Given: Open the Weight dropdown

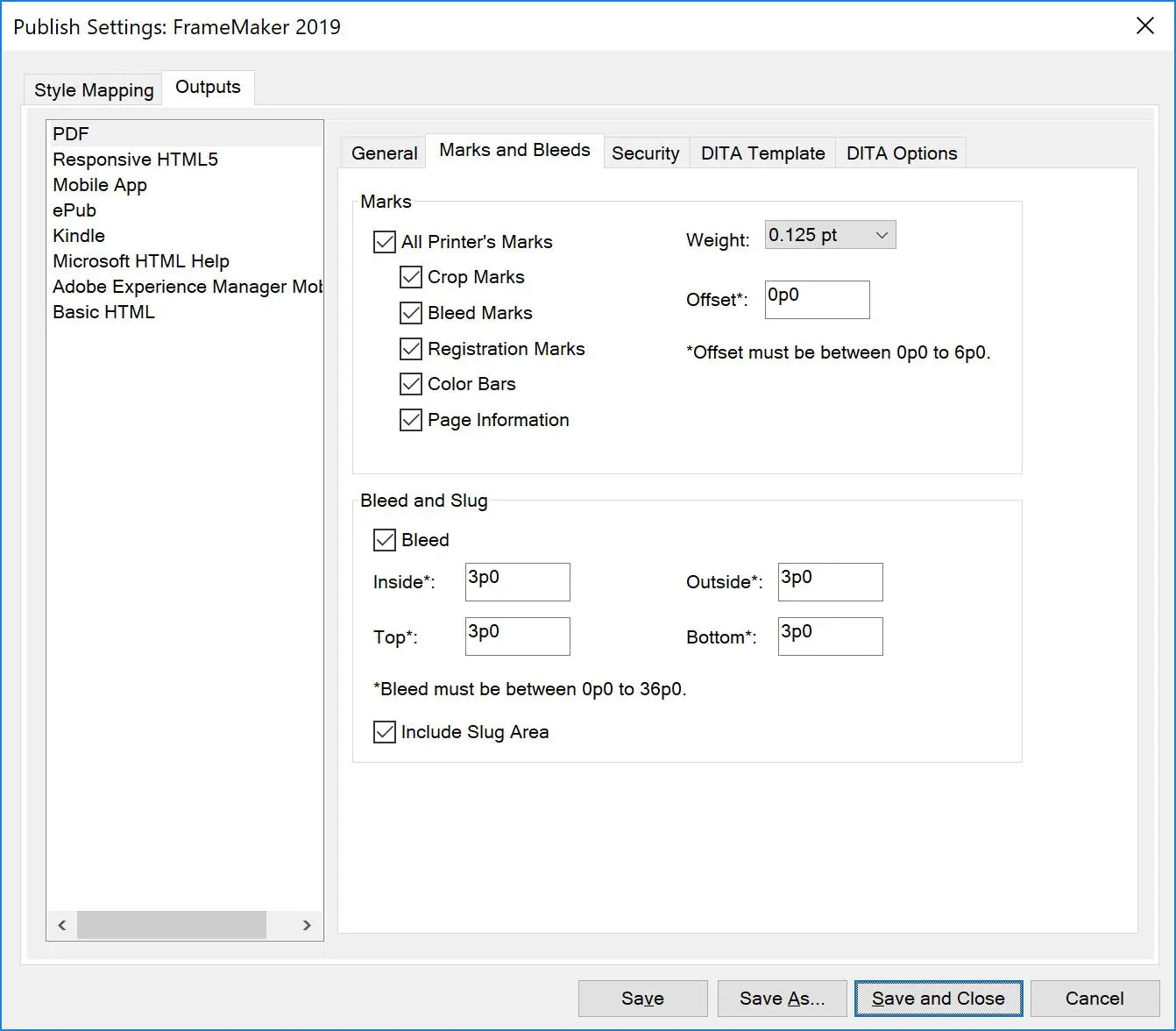Looking at the screenshot, I should coord(830,235).
